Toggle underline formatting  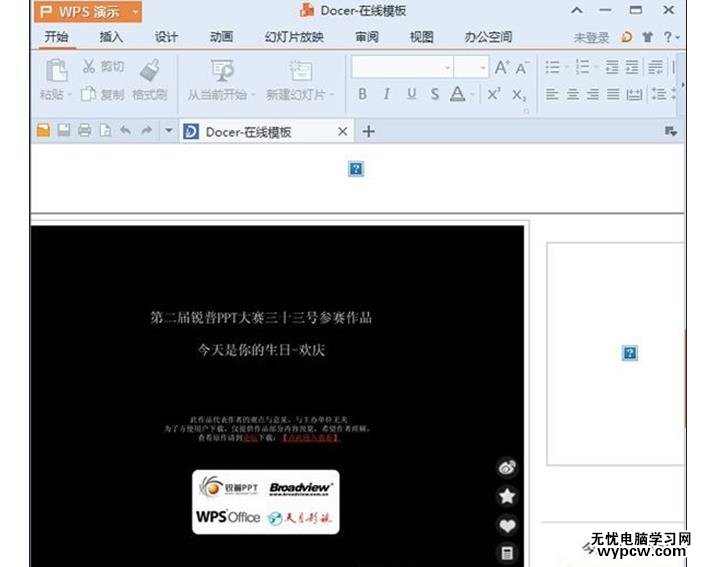click(411, 94)
